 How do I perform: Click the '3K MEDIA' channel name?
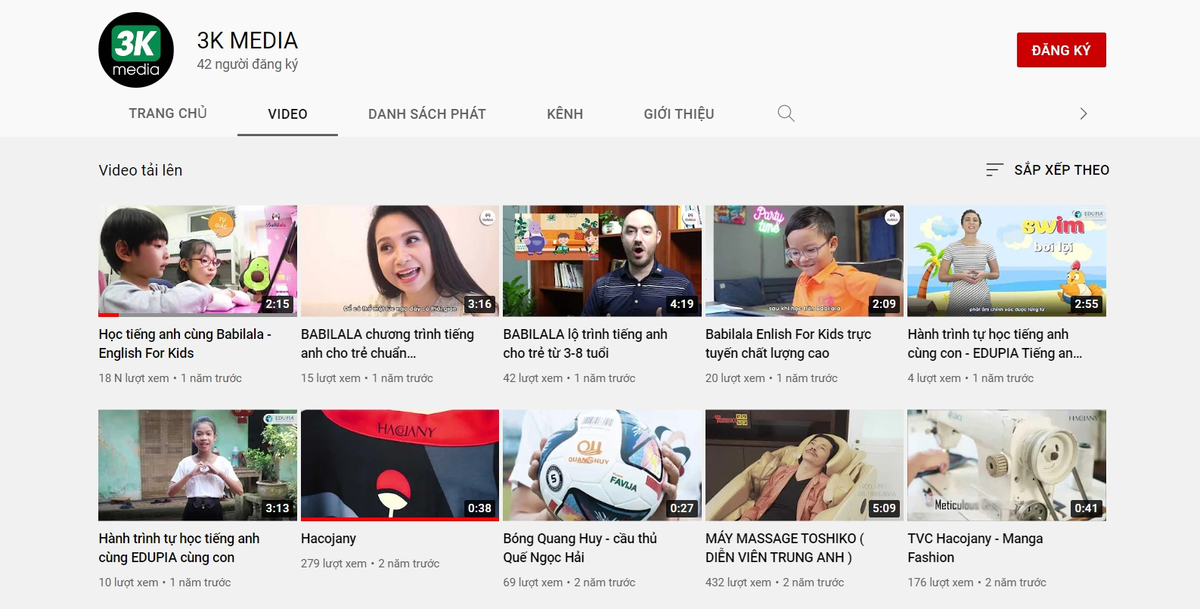coord(247,41)
